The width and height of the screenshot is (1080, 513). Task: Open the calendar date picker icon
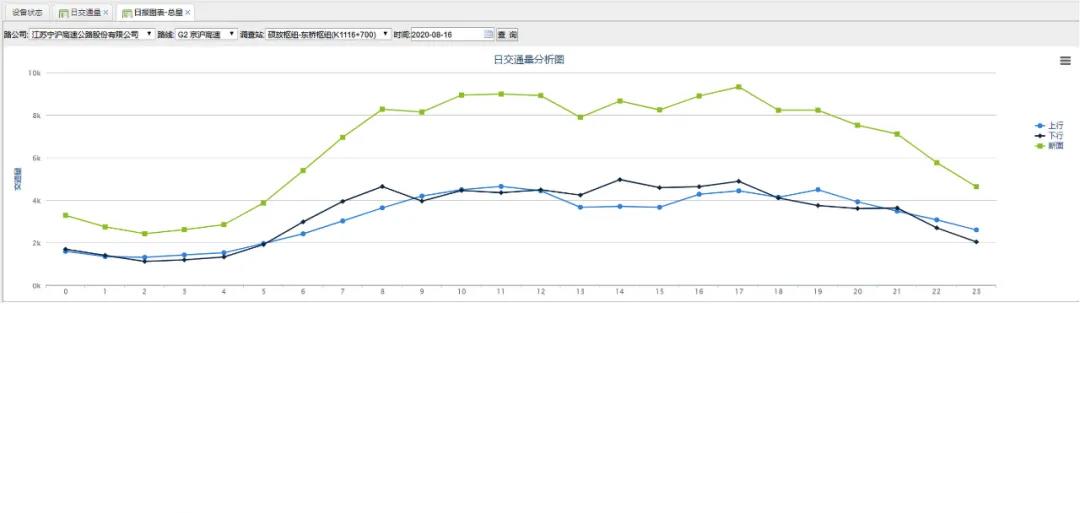488,34
